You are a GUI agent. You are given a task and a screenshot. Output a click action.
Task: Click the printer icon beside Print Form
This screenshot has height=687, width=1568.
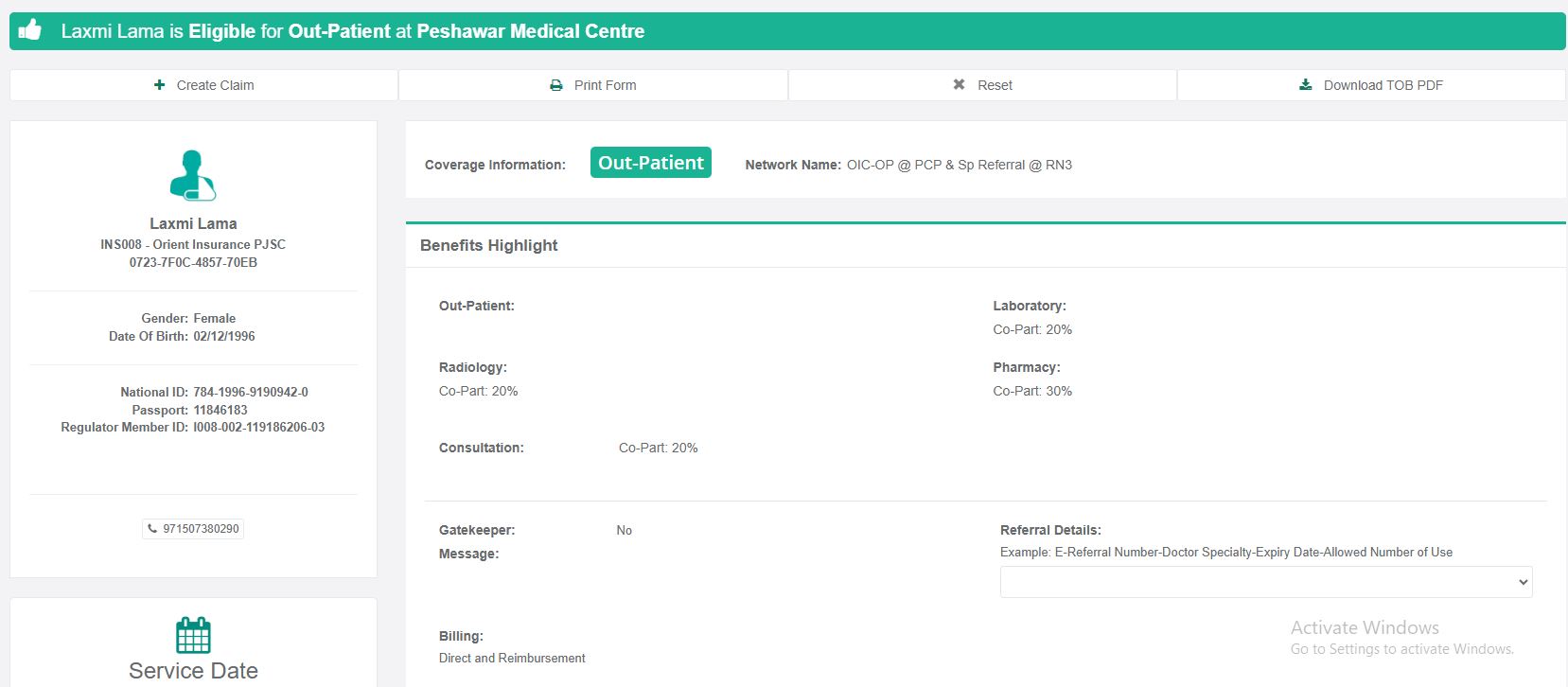click(556, 85)
